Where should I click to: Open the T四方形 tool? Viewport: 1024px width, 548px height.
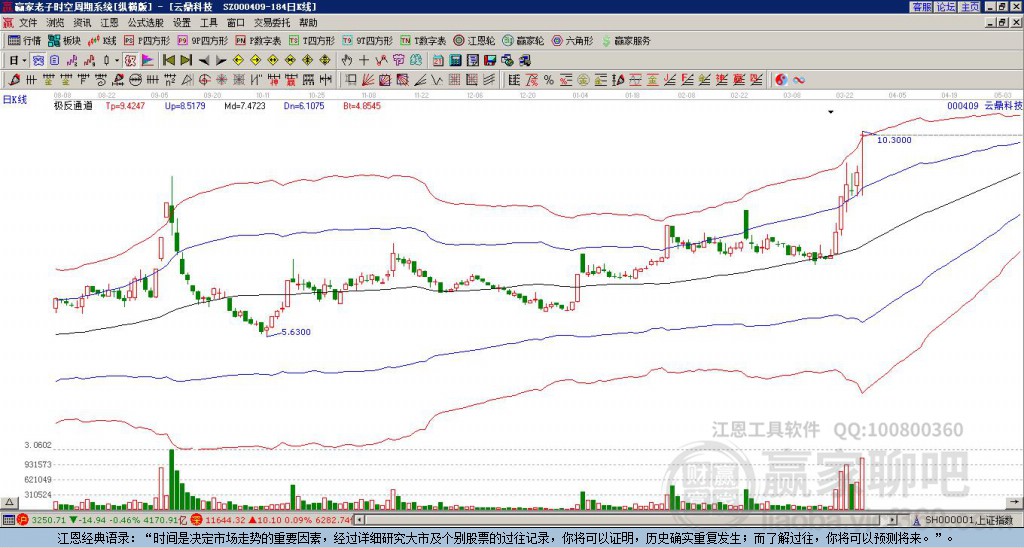(x=312, y=40)
